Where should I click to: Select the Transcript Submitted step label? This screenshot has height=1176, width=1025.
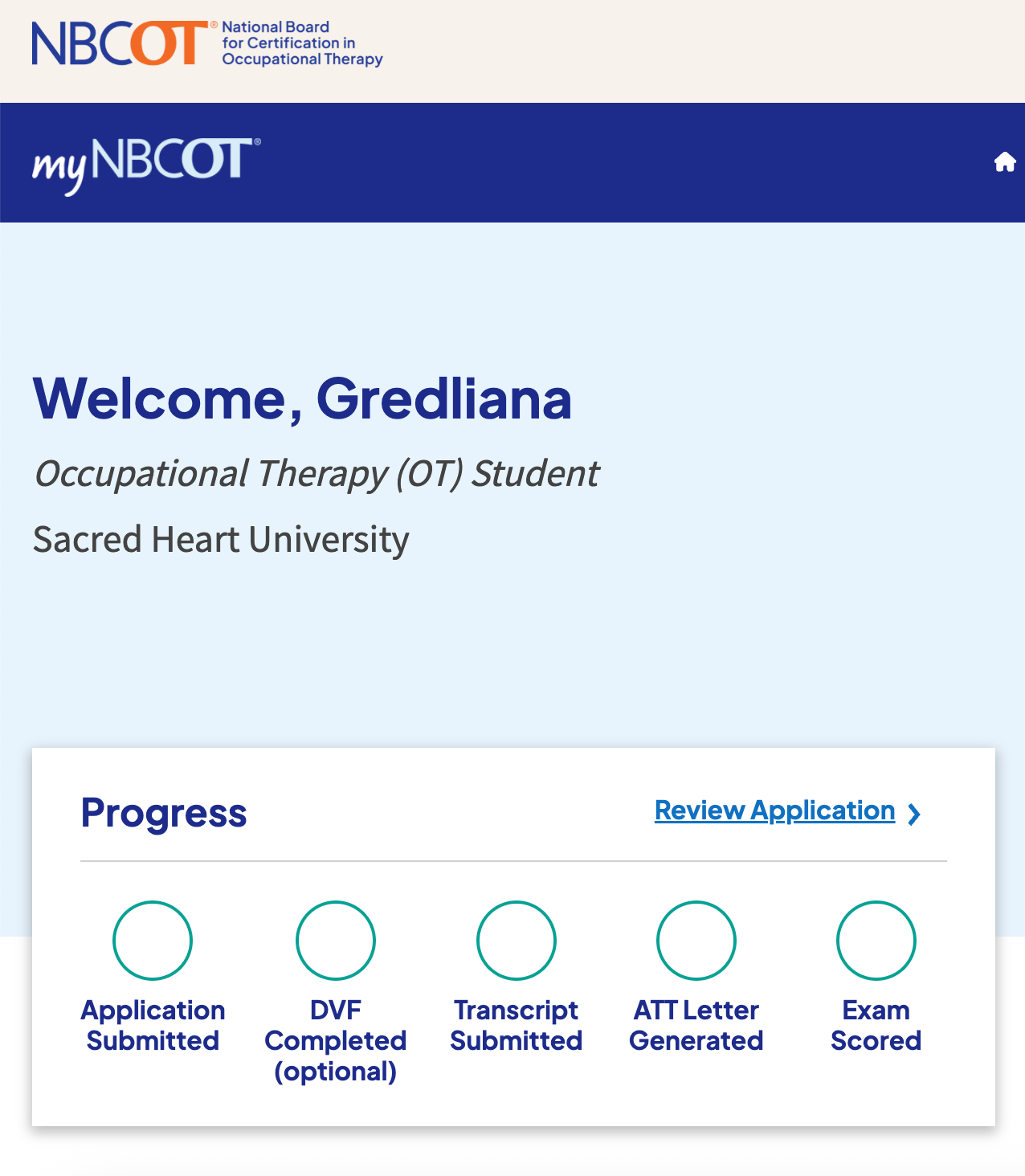click(x=517, y=1025)
